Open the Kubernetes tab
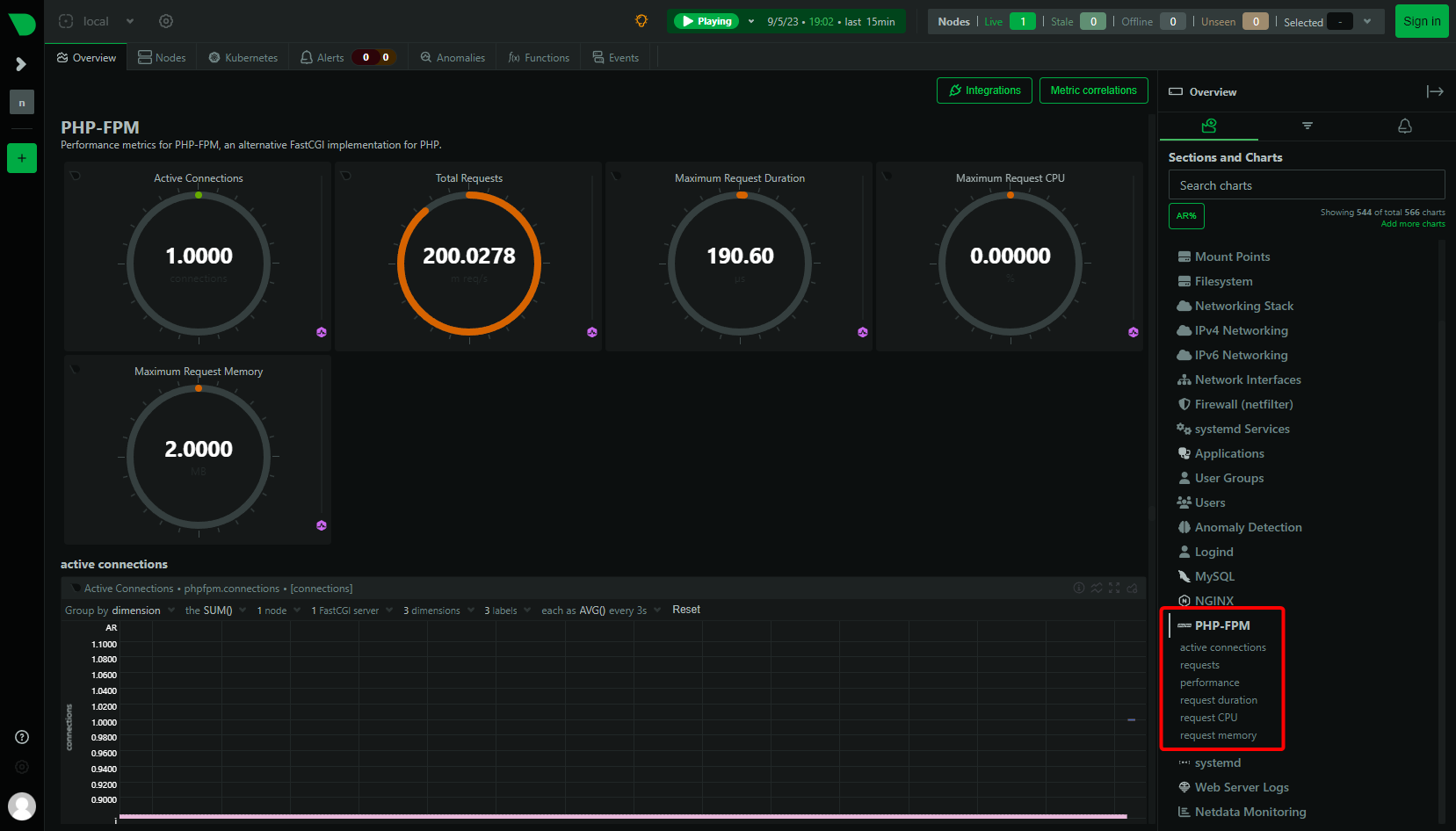 coord(243,58)
